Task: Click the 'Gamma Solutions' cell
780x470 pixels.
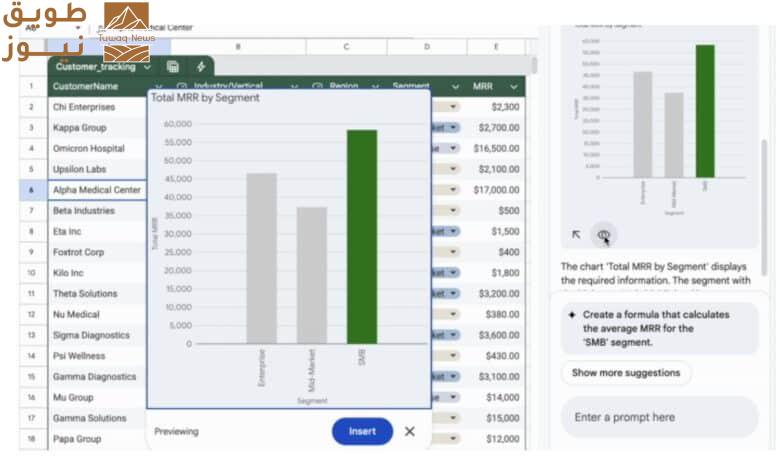Action: [98, 418]
